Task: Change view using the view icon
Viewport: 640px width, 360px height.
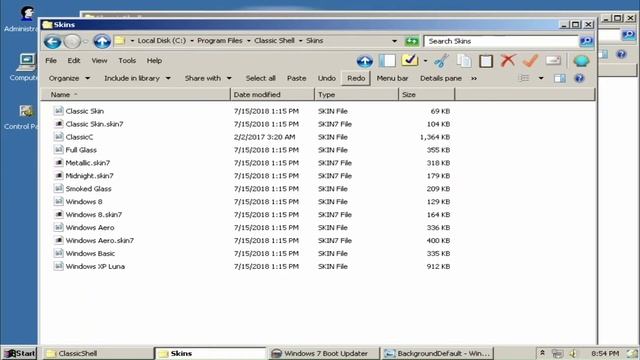Action: click(x=524, y=78)
